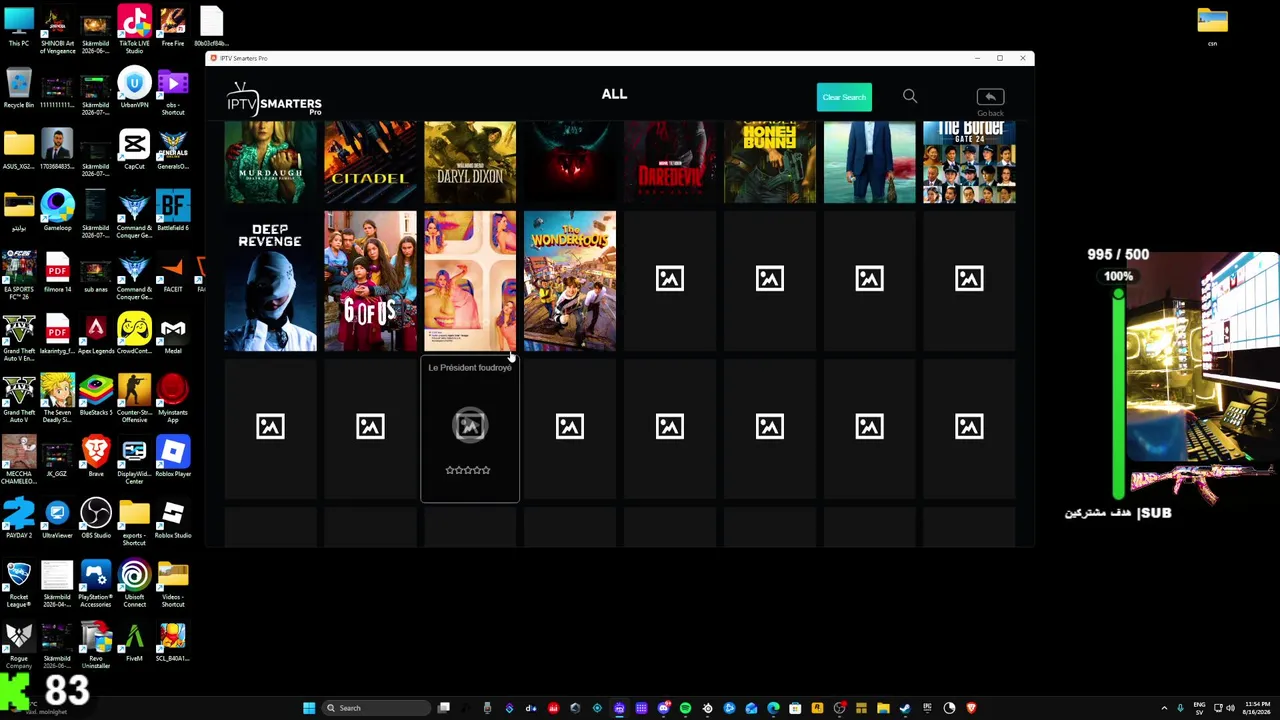Open the Videos - Shortcut folder

point(173,584)
